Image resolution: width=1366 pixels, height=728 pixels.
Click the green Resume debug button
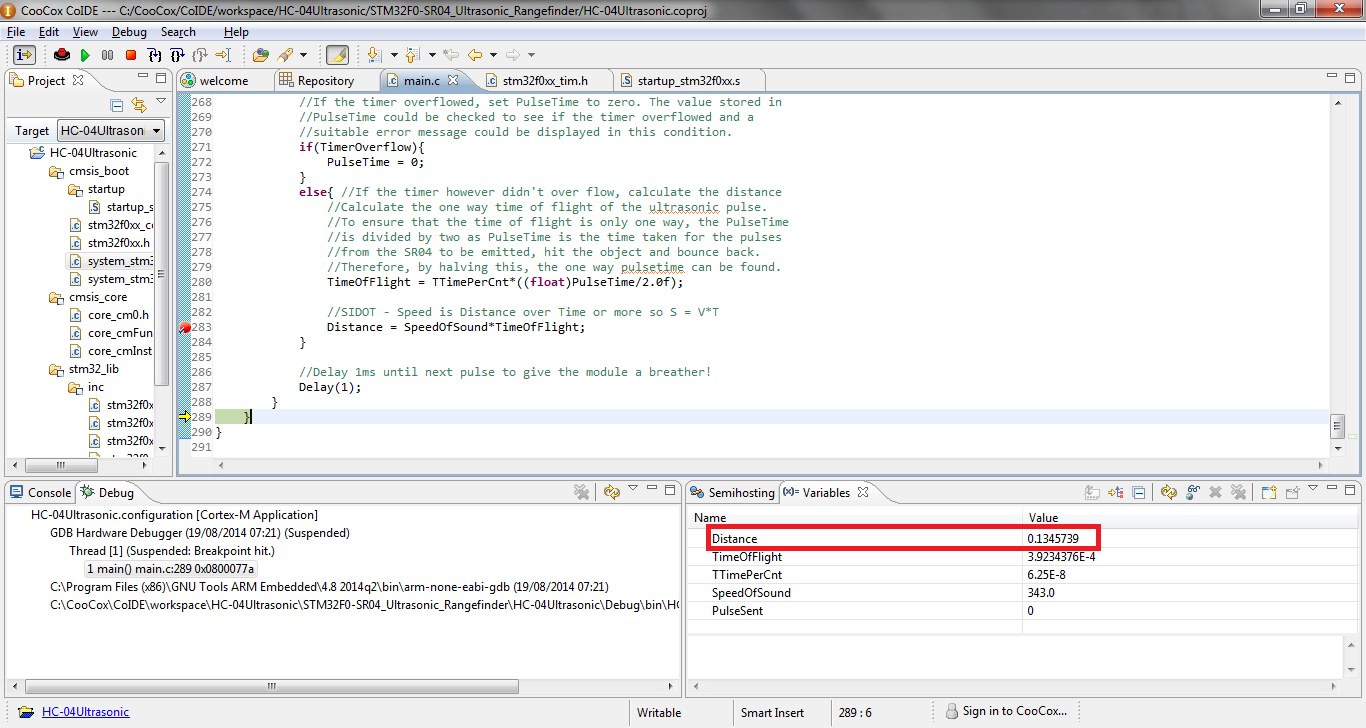click(x=85, y=55)
